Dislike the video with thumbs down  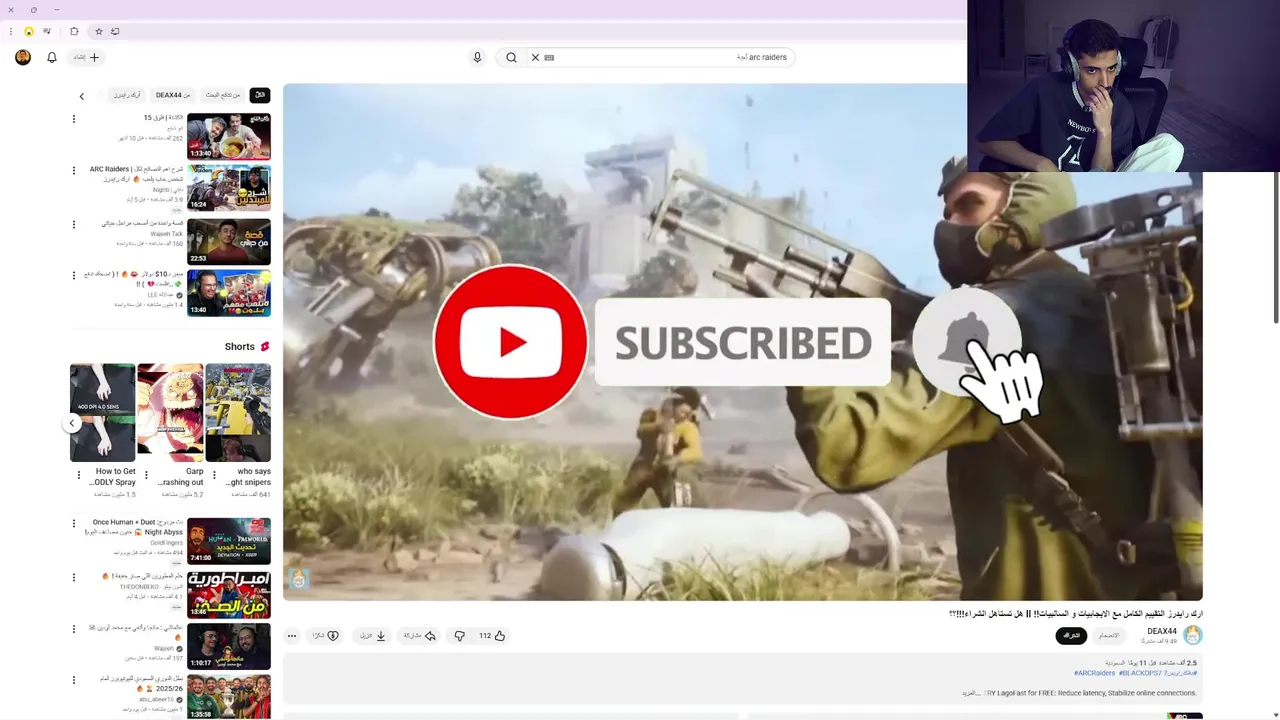[459, 635]
